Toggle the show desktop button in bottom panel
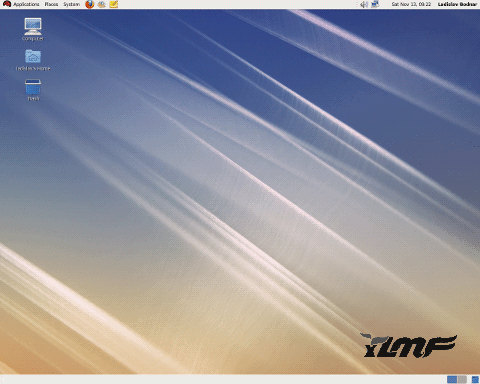 pos(2,379)
